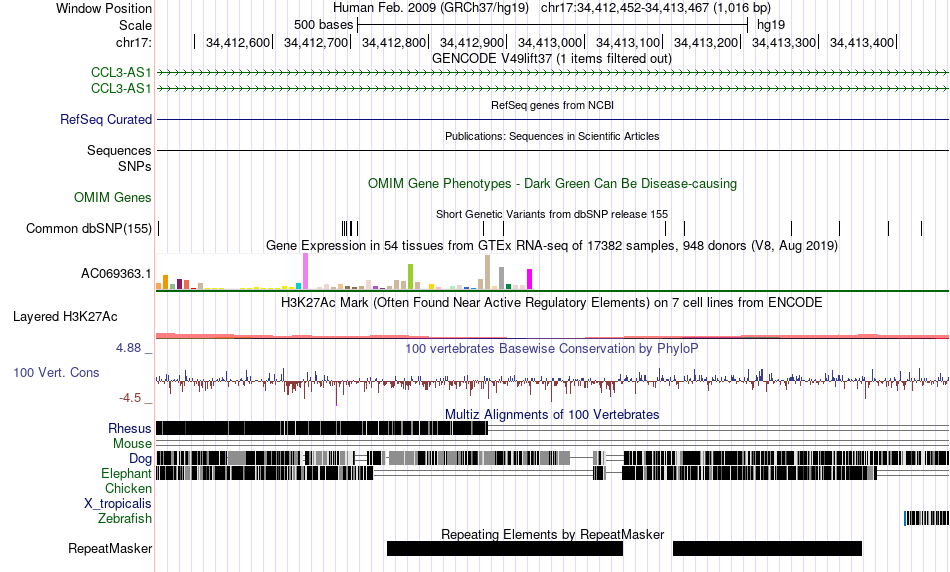Click the bright magenta GTEx expression bar

coord(530,279)
